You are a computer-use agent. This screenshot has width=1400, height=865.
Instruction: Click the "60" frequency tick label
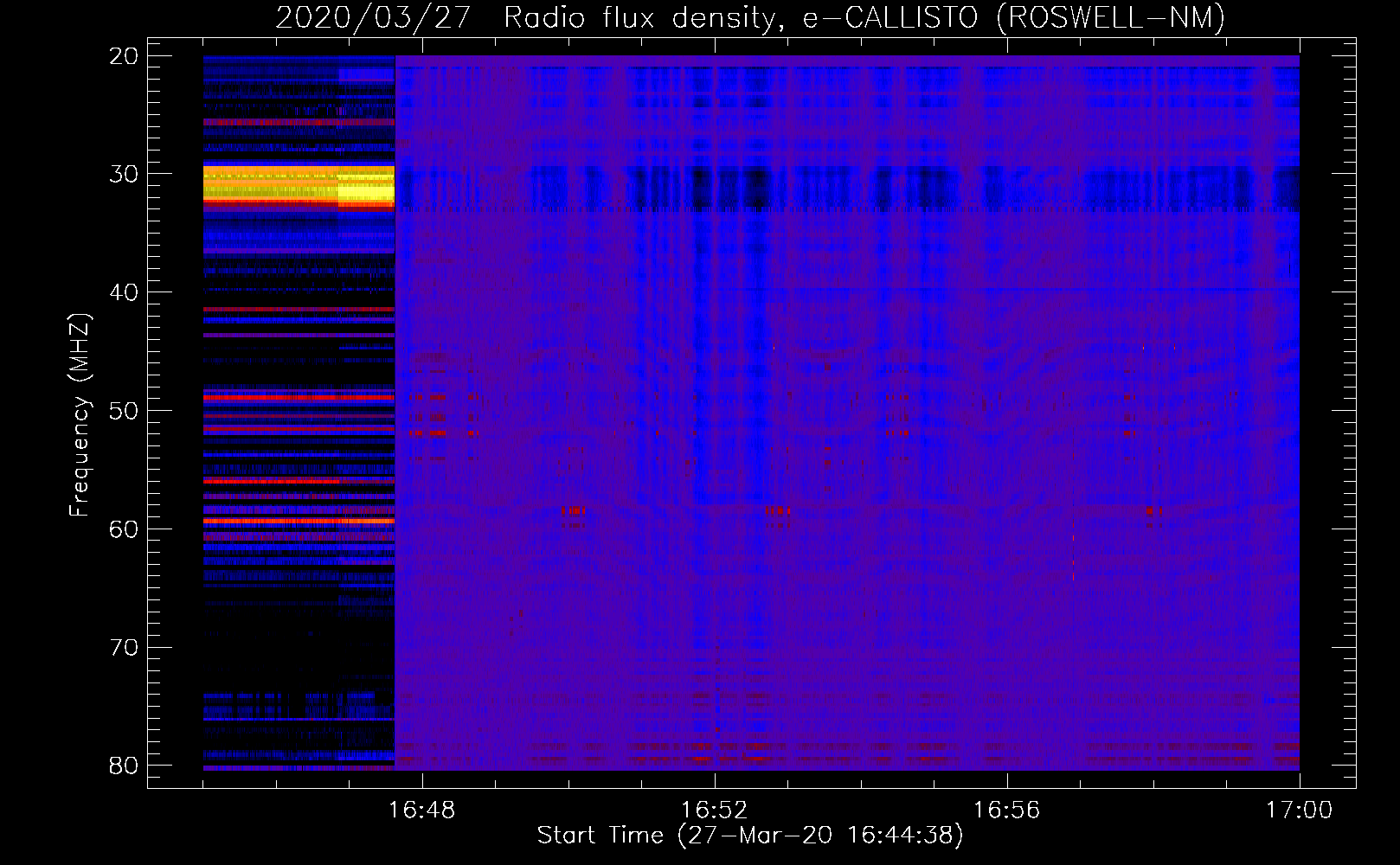pos(124,529)
